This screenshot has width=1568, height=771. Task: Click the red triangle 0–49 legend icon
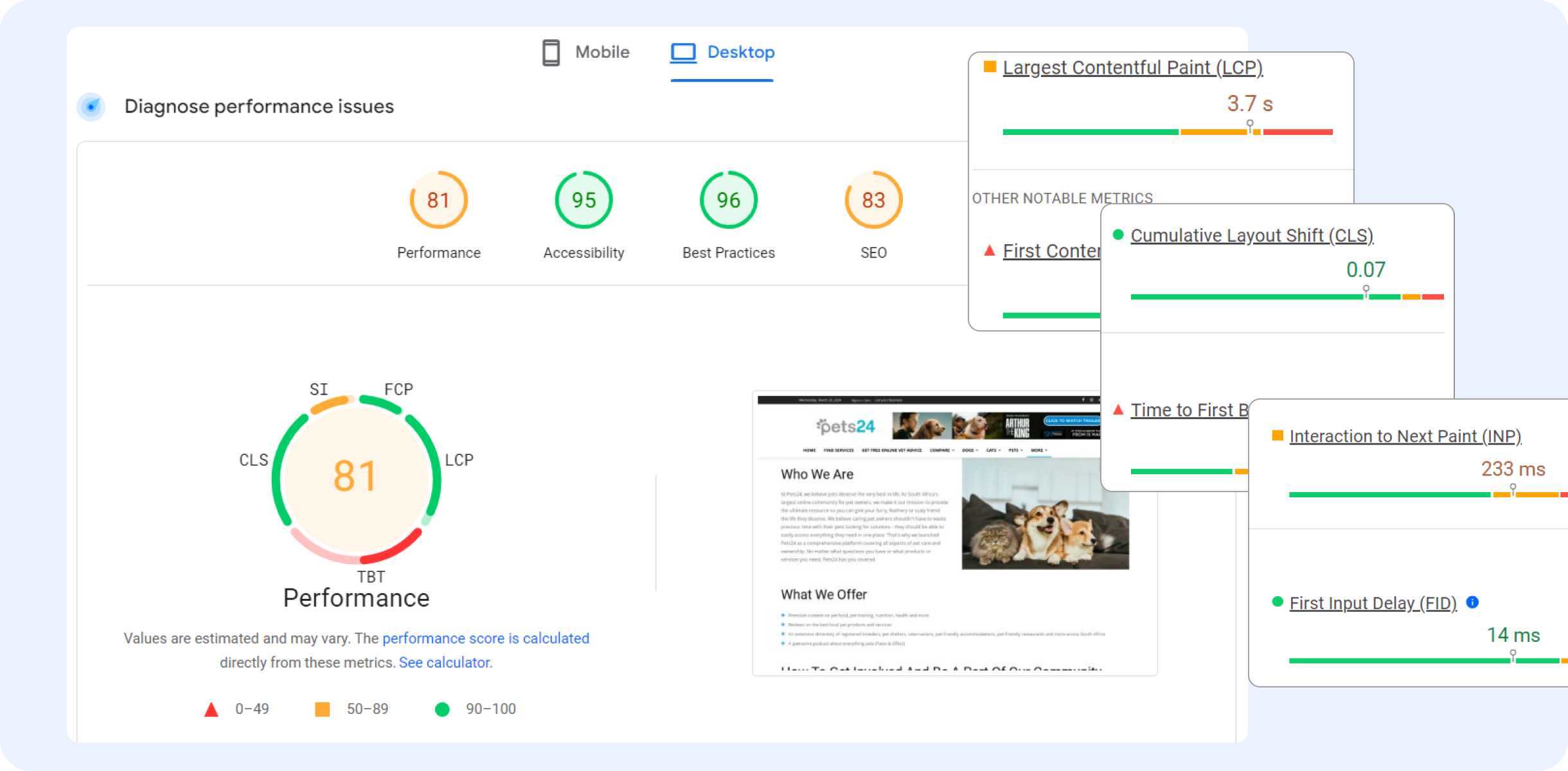point(211,709)
